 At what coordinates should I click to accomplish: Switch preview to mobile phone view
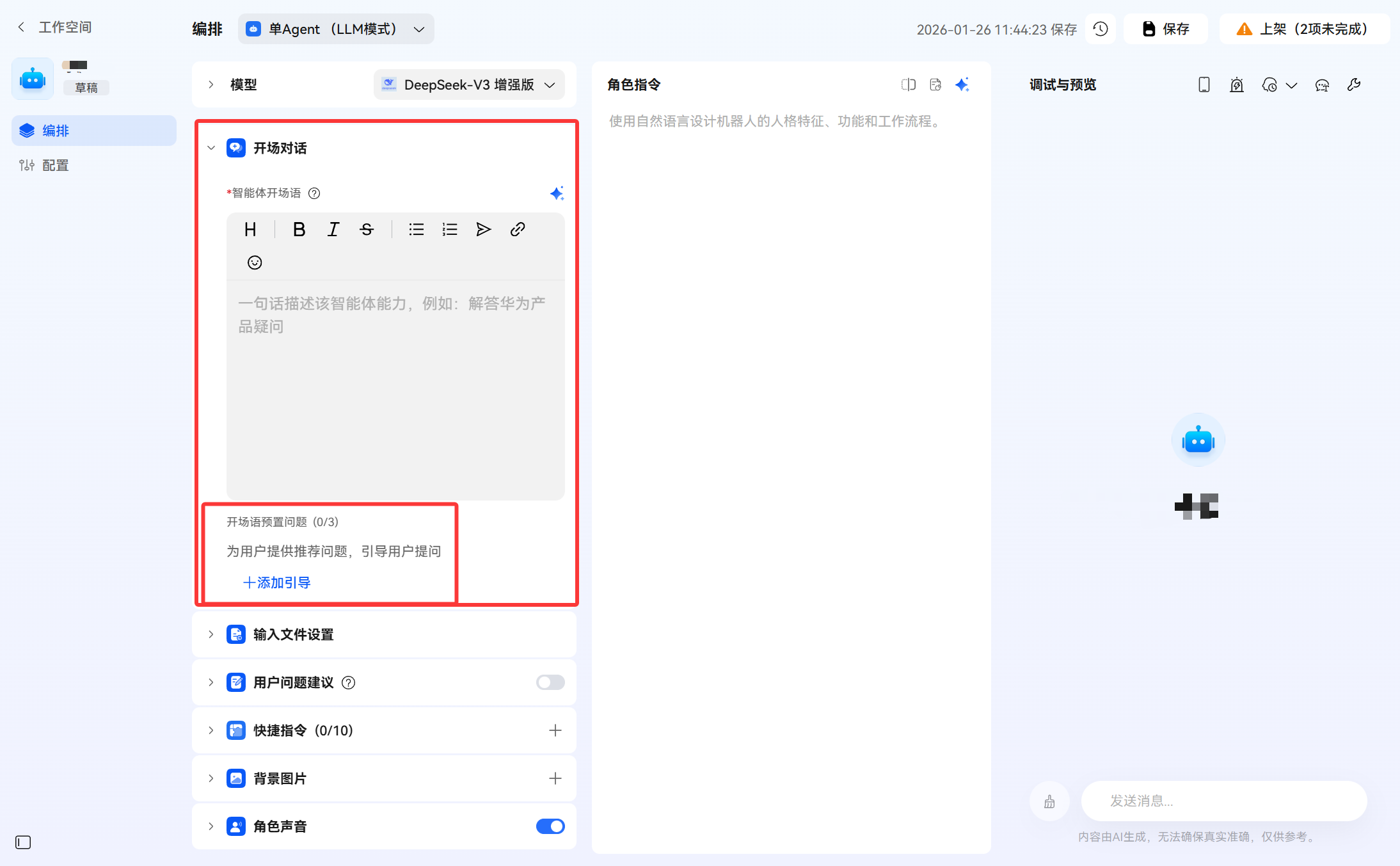tap(1204, 84)
